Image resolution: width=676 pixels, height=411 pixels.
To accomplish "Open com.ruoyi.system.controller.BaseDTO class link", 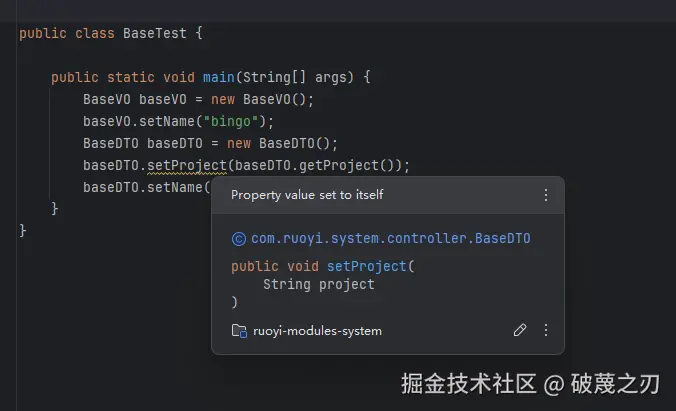I will [x=390, y=239].
